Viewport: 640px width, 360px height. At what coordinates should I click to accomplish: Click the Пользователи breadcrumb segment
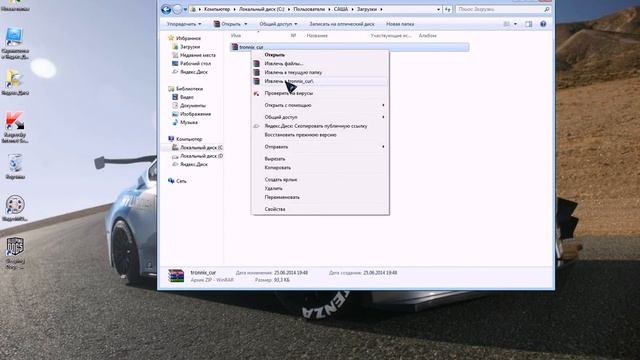pos(309,9)
